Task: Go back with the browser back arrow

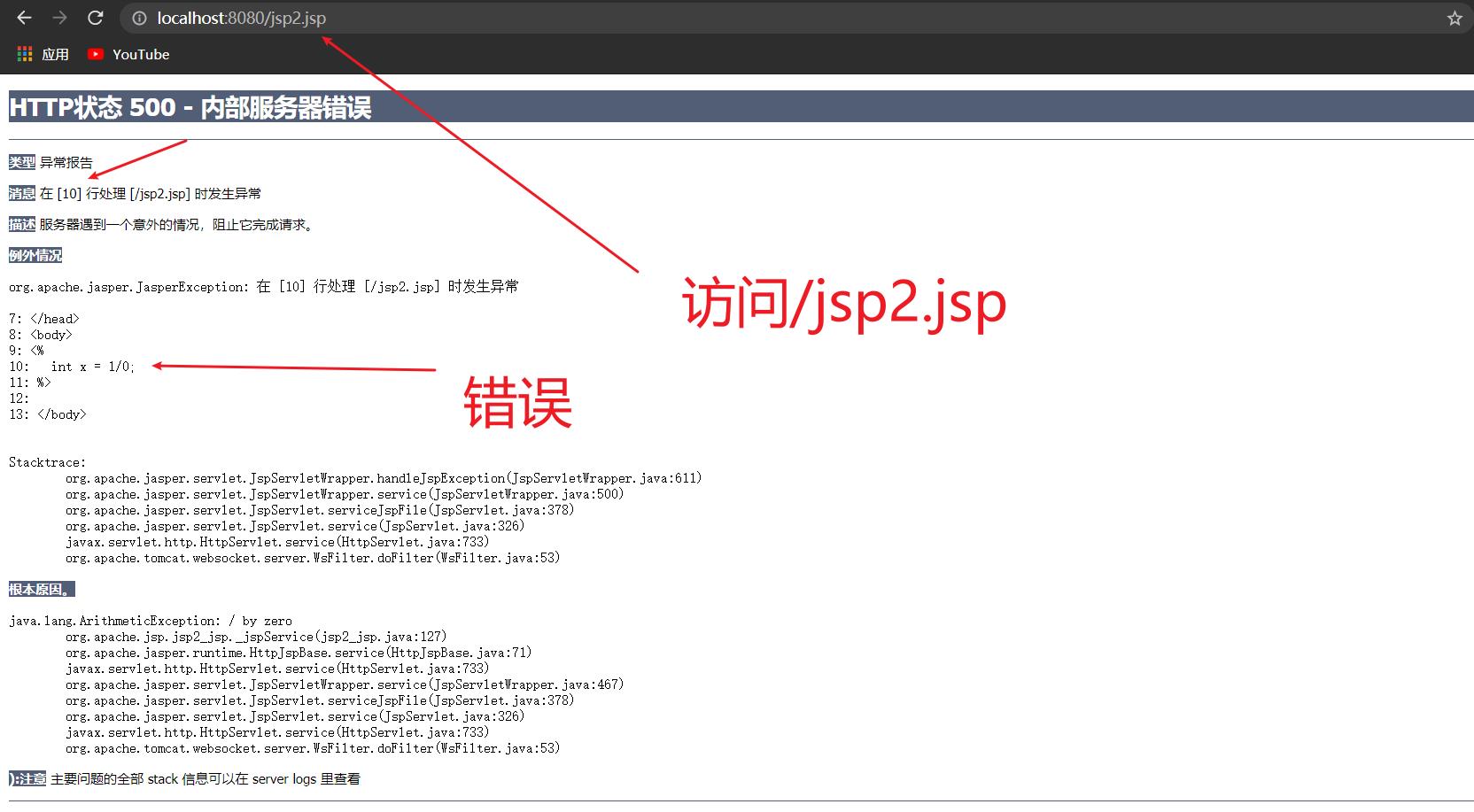Action: 24,18
